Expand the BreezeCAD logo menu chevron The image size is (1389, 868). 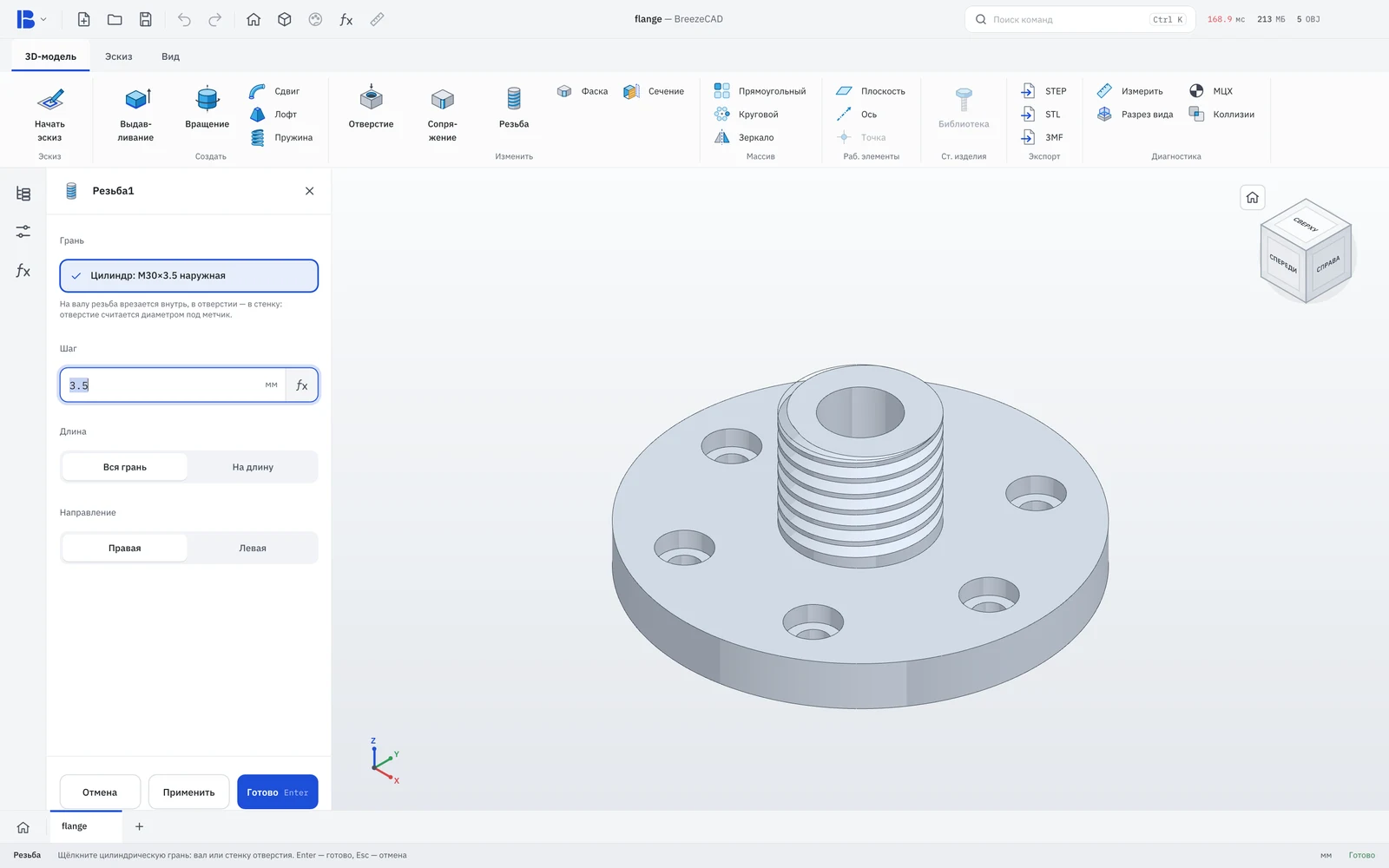(43, 19)
